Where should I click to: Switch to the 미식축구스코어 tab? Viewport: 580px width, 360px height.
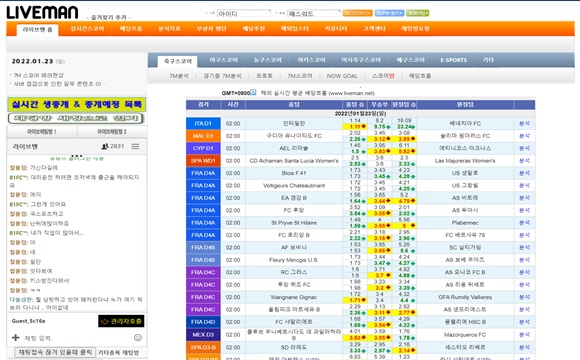[x=361, y=60]
